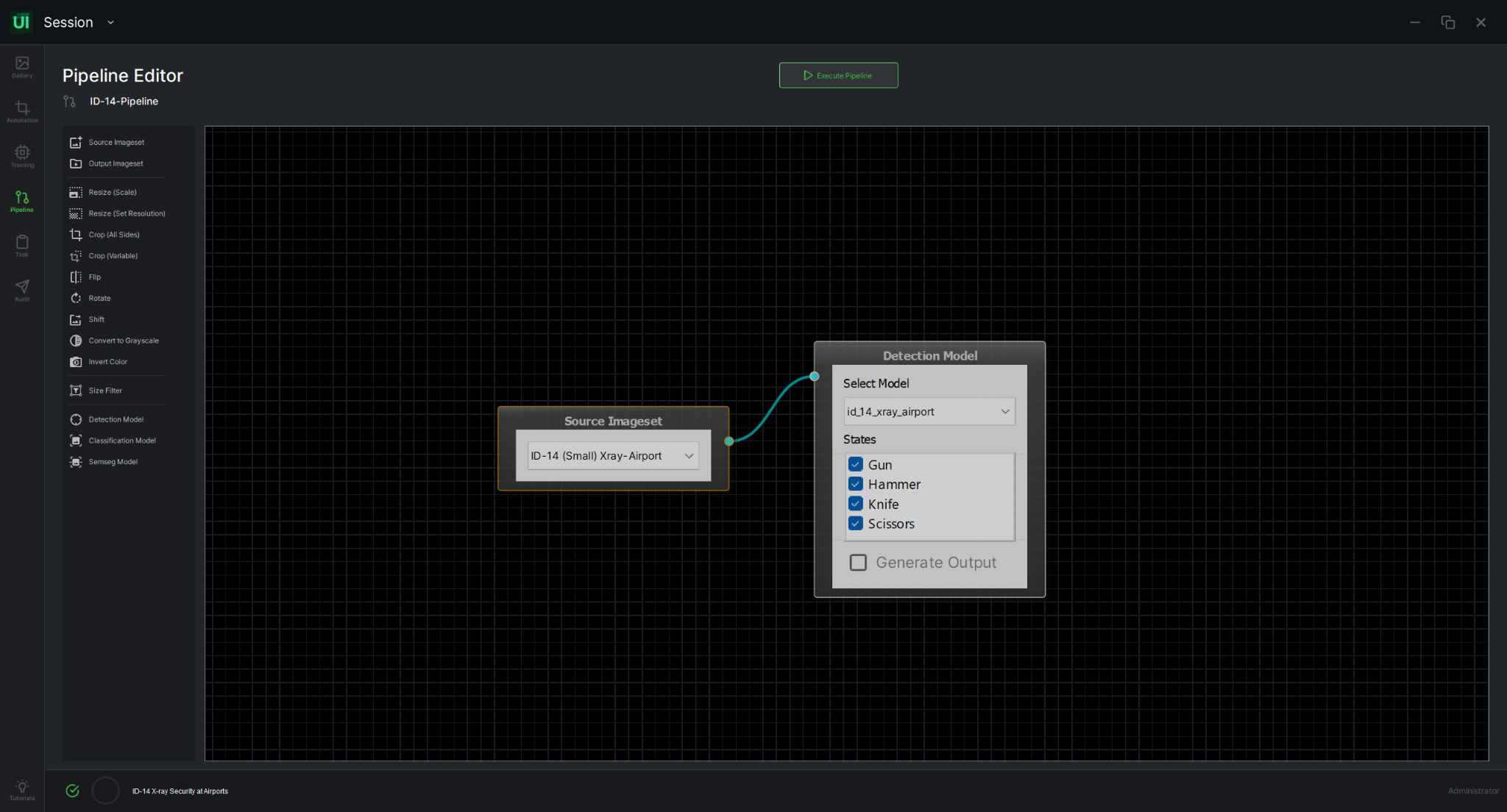Go to the Annotation sidebar section

point(22,111)
